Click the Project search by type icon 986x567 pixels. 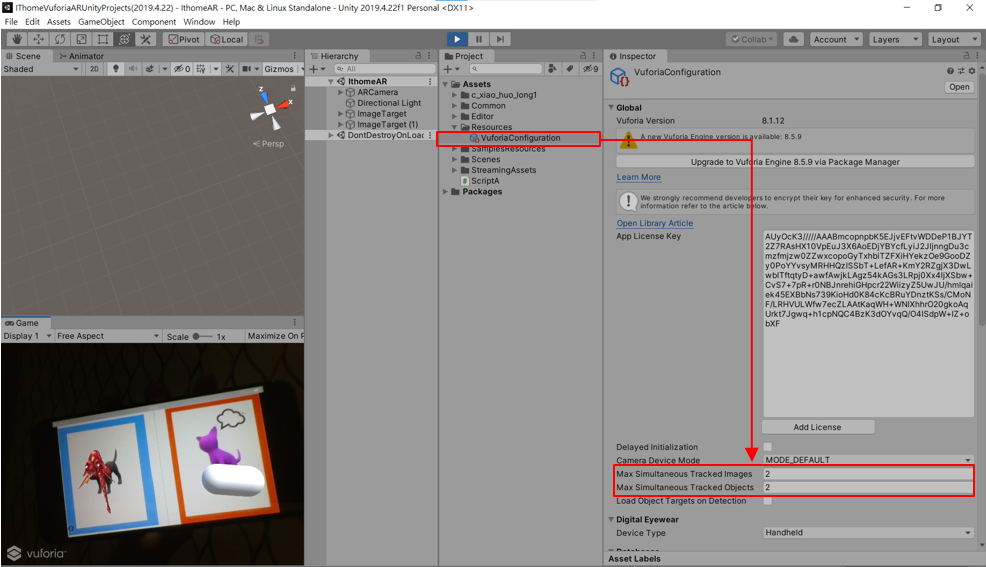coord(552,69)
